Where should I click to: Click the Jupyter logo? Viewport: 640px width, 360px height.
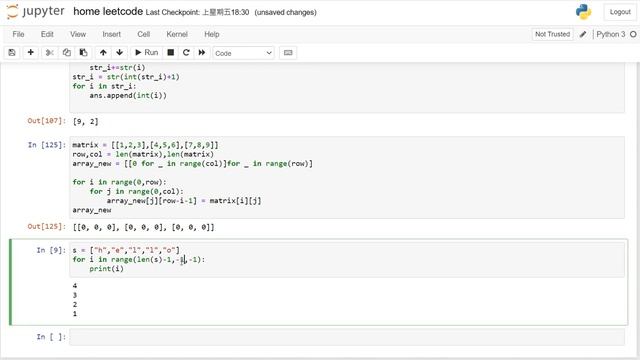[x=36, y=12]
